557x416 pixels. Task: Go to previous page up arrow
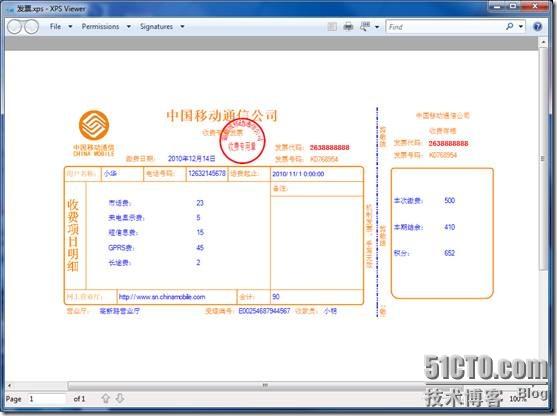106,398
